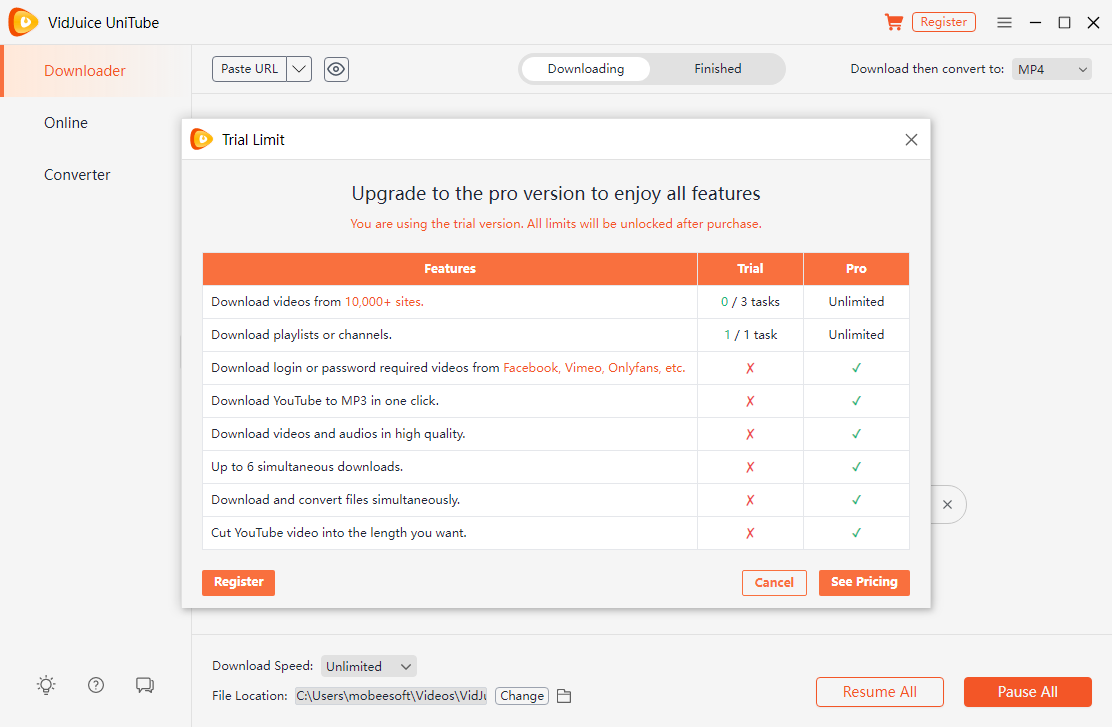Click Unlimited in the playlists row
The height and width of the screenshot is (727, 1112).
point(856,335)
